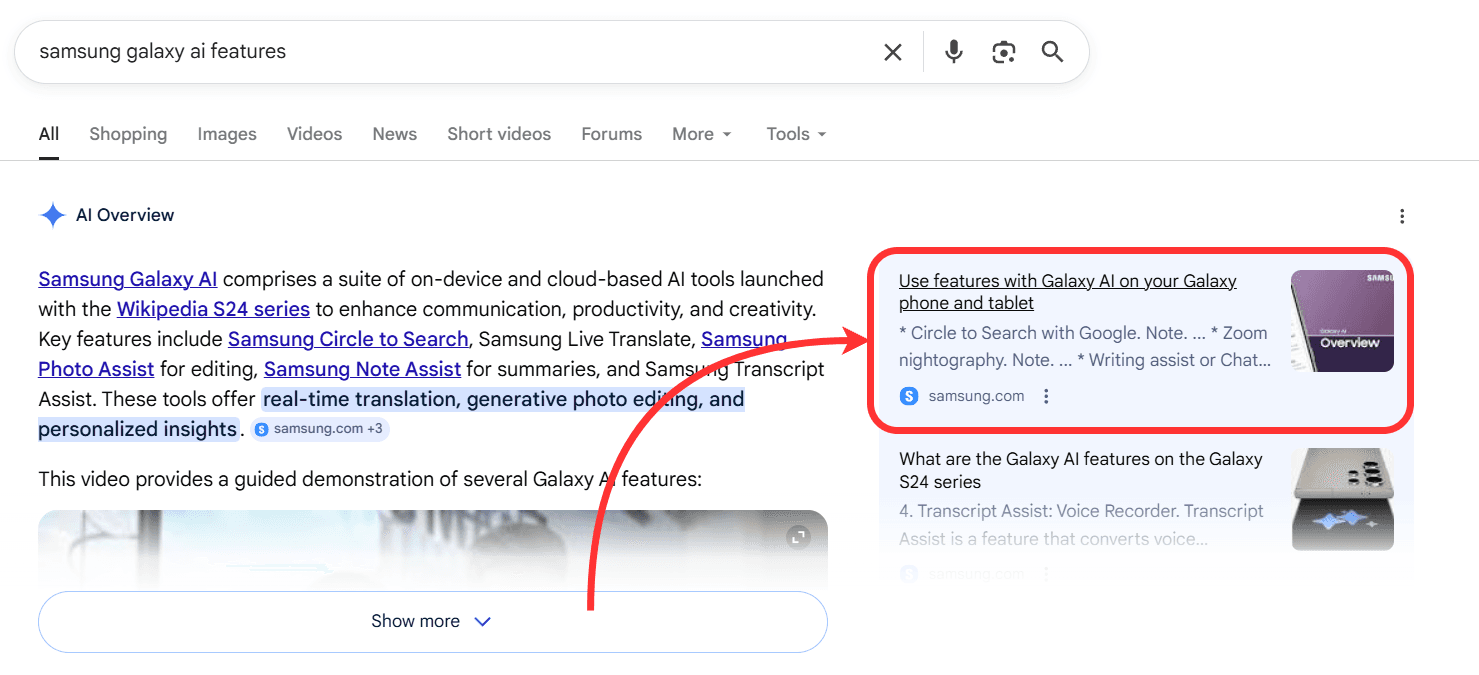Run the search with the magnifier icon
The height and width of the screenshot is (675, 1479).
point(1052,51)
